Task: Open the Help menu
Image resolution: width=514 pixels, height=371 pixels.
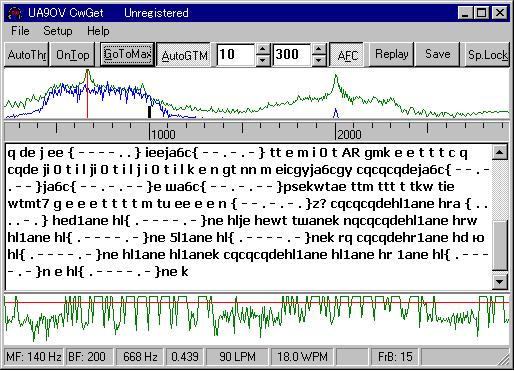Action: click(98, 31)
